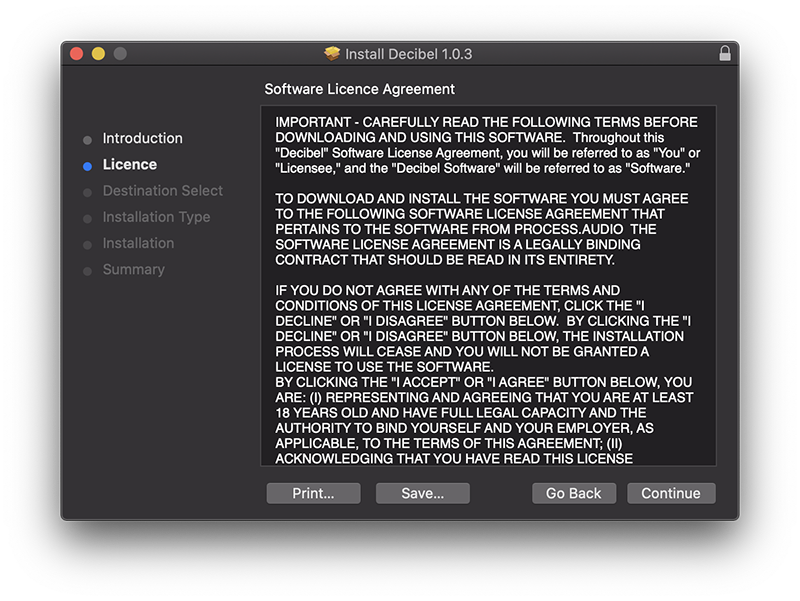Screen dimensions: 800x601
Task: Click the Summary step label
Action: (134, 269)
